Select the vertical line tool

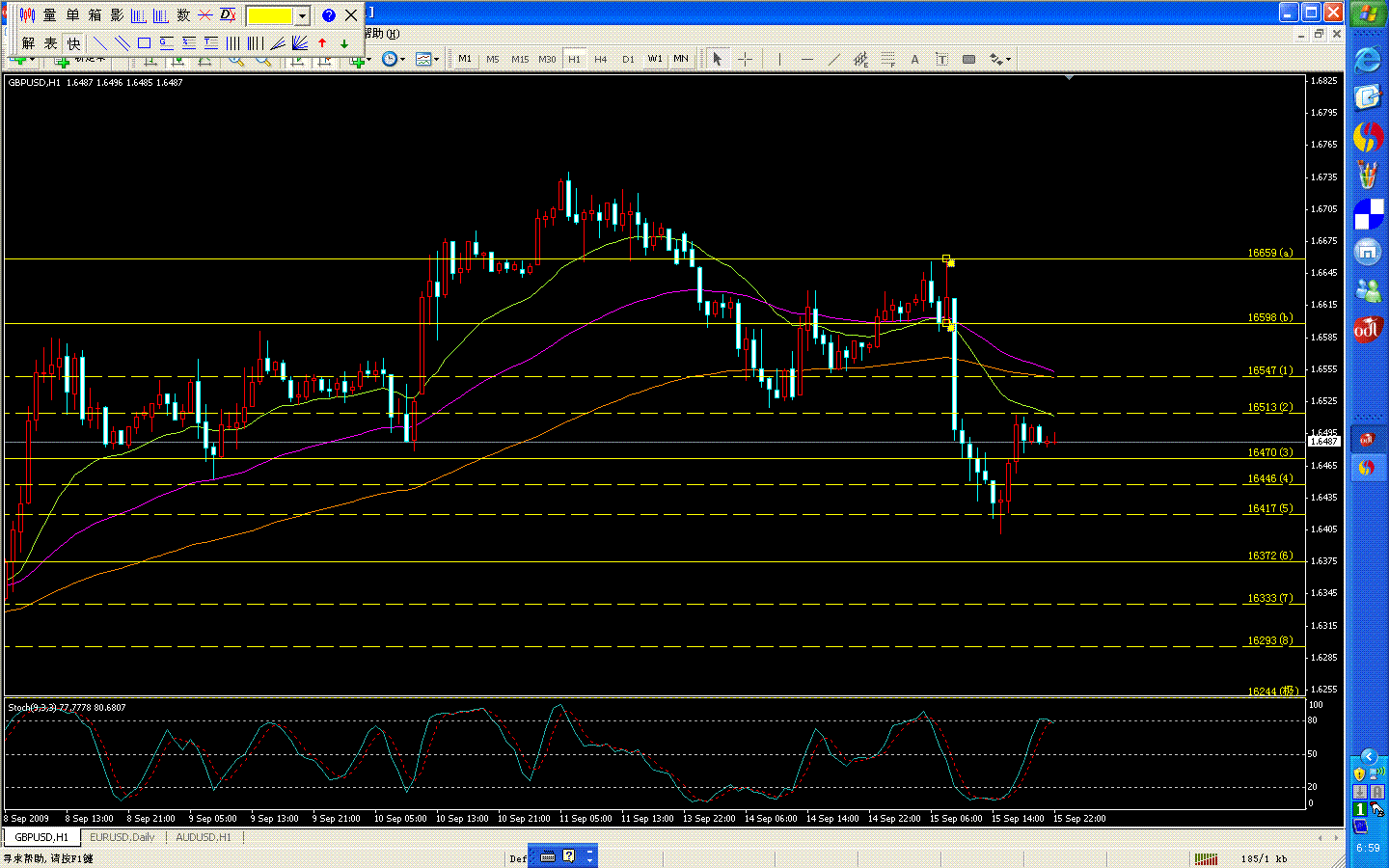[779, 59]
